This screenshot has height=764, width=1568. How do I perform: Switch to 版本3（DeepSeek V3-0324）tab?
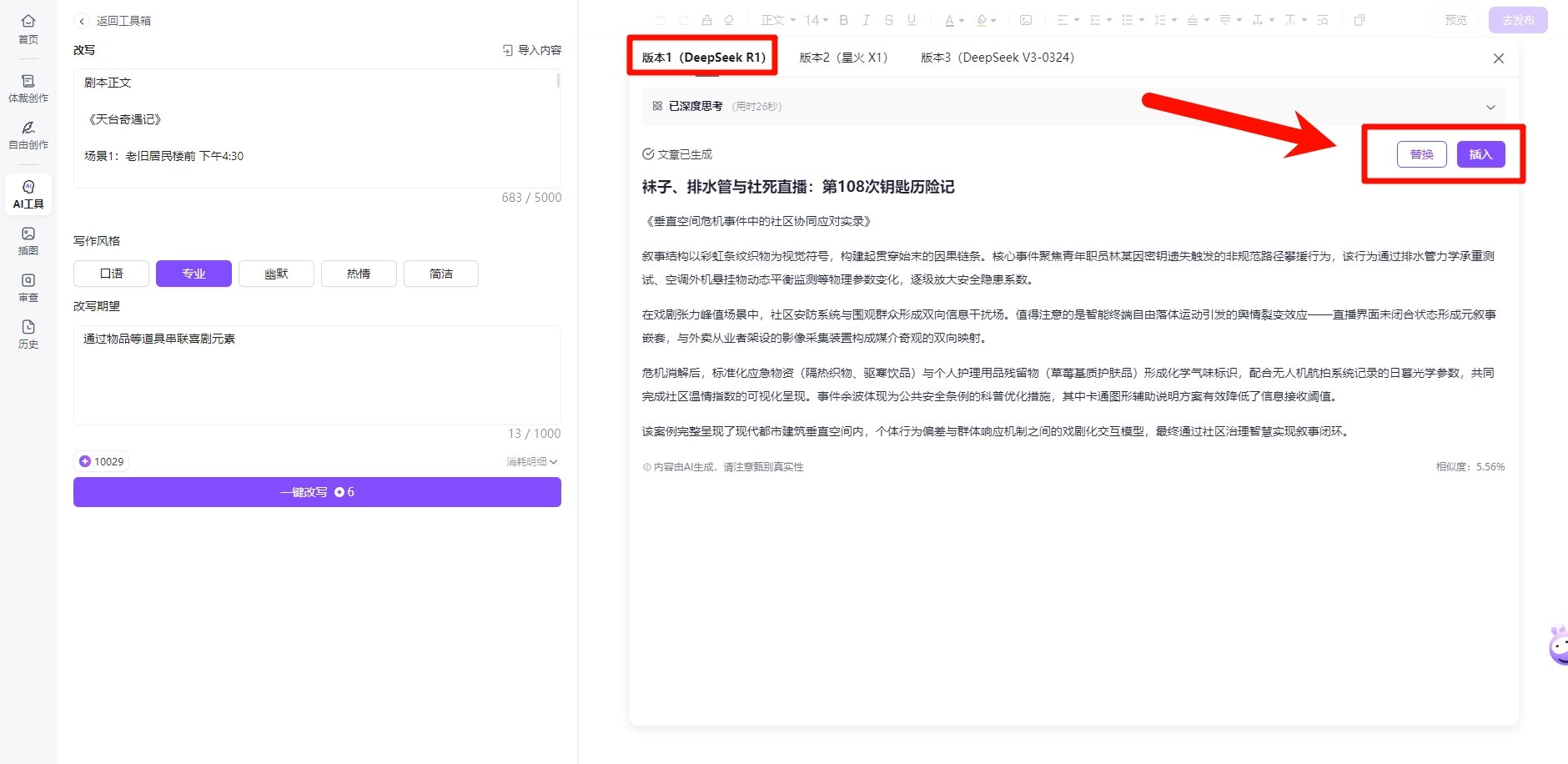pyautogui.click(x=997, y=57)
